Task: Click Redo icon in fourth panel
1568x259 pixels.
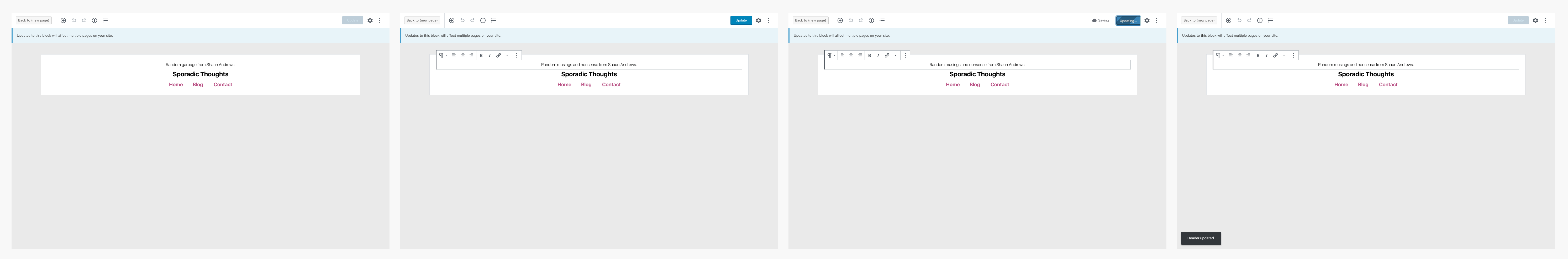Action: (x=1249, y=21)
